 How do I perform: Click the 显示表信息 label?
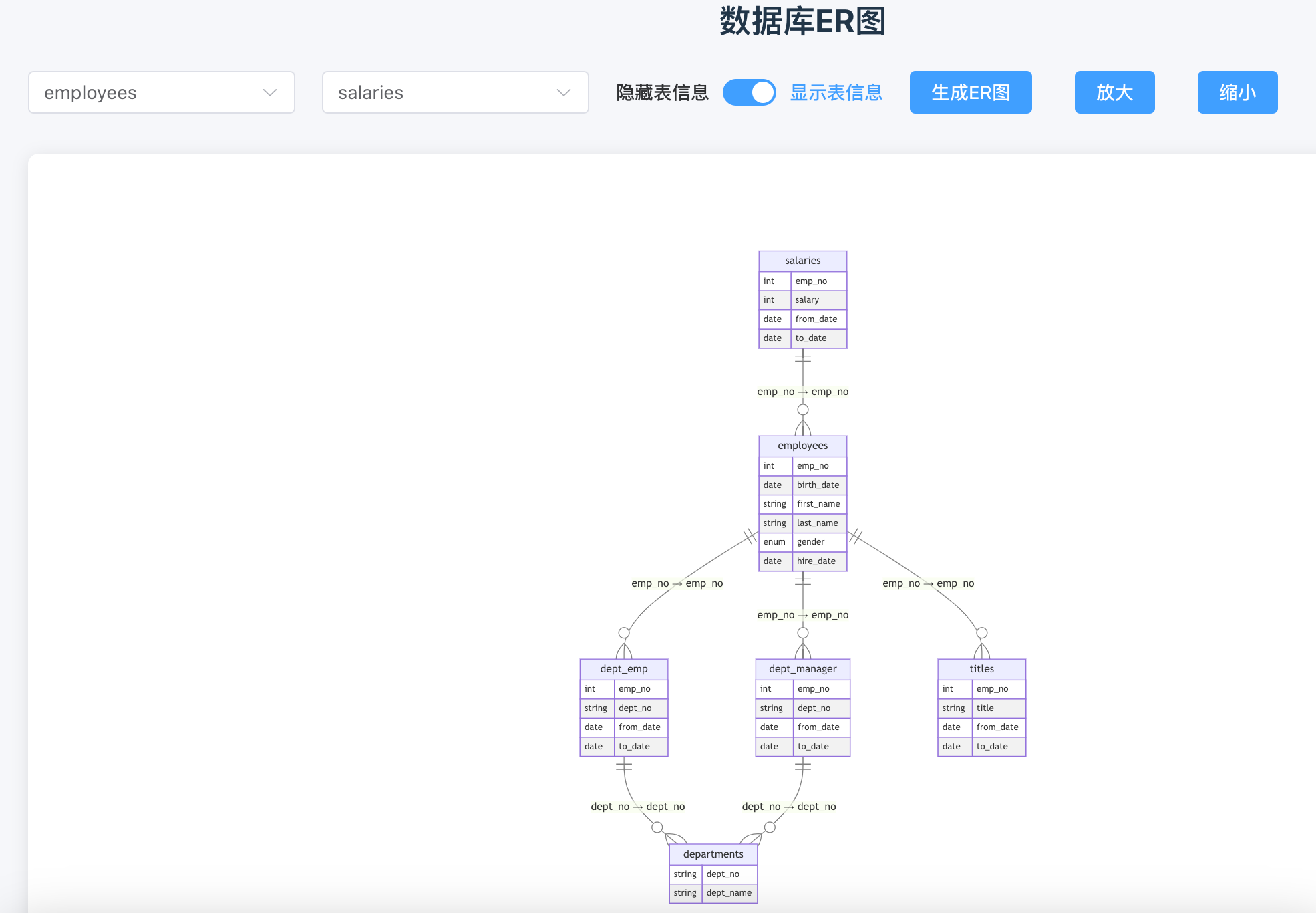836,92
